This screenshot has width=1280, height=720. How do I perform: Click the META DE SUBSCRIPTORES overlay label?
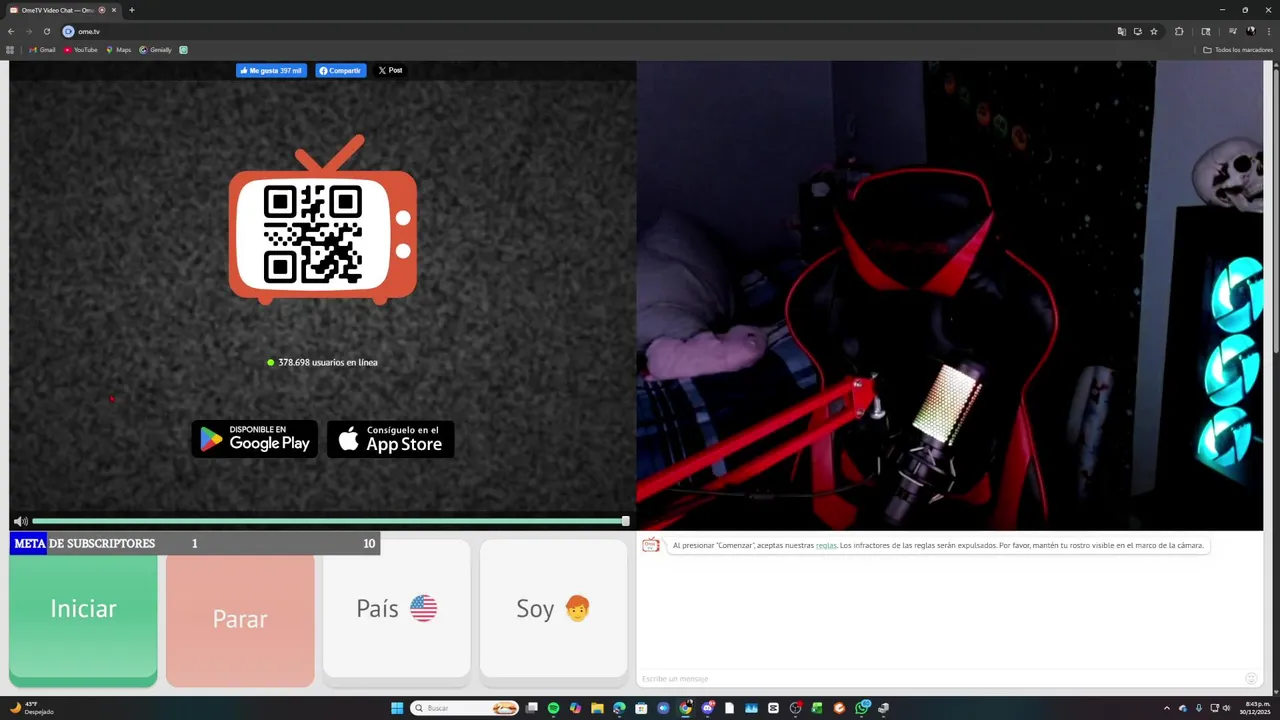pyautogui.click(x=85, y=544)
